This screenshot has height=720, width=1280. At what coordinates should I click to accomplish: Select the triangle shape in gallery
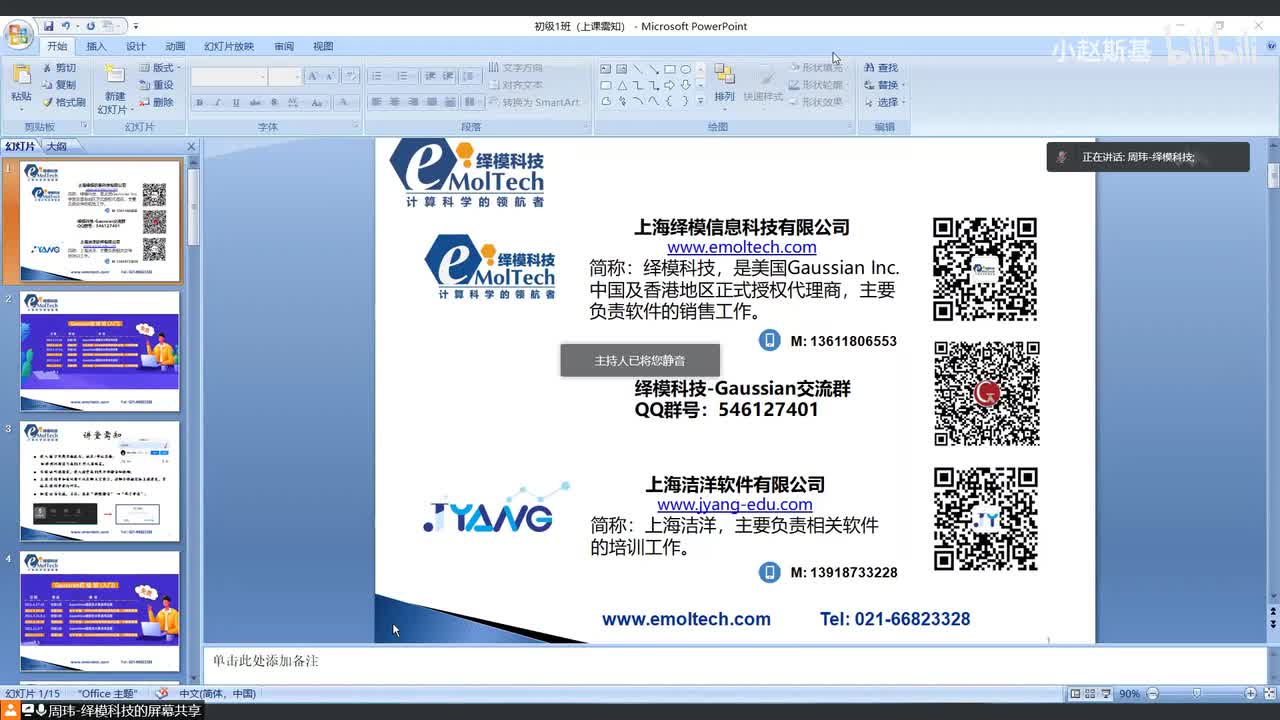622,85
